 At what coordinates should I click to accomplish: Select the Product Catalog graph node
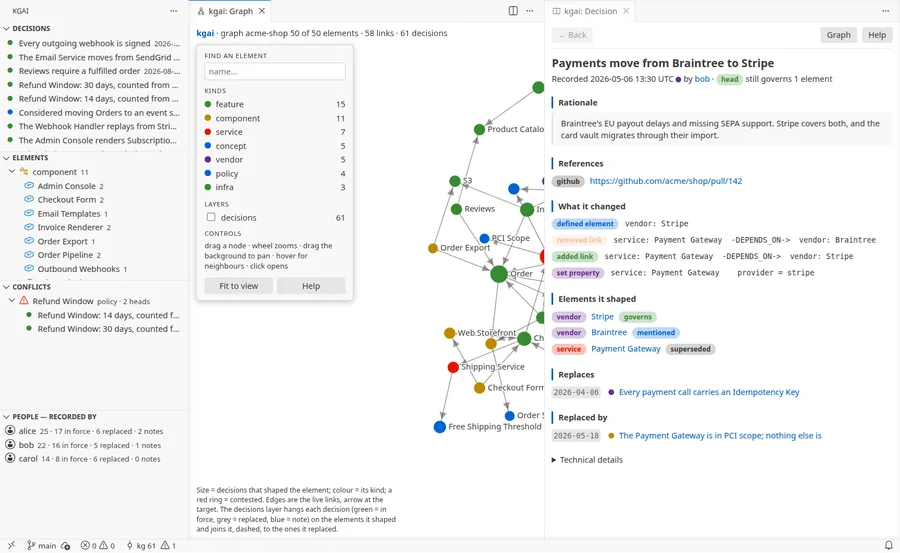tap(479, 130)
